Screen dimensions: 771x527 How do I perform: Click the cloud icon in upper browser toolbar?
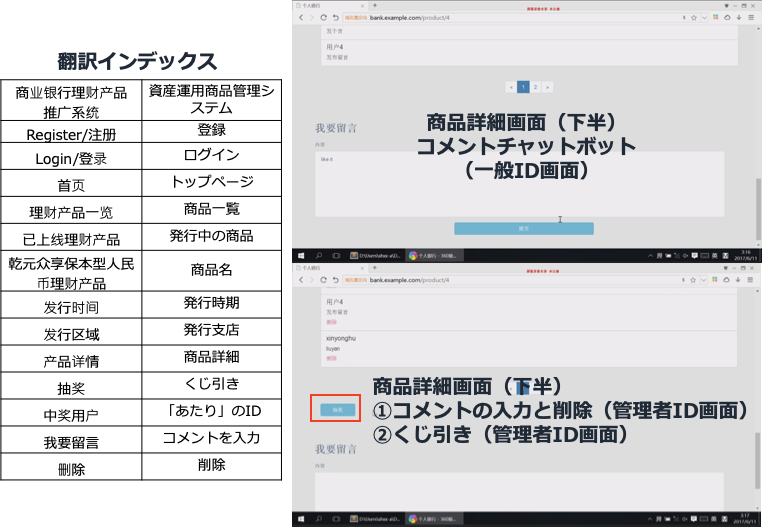point(727,17)
